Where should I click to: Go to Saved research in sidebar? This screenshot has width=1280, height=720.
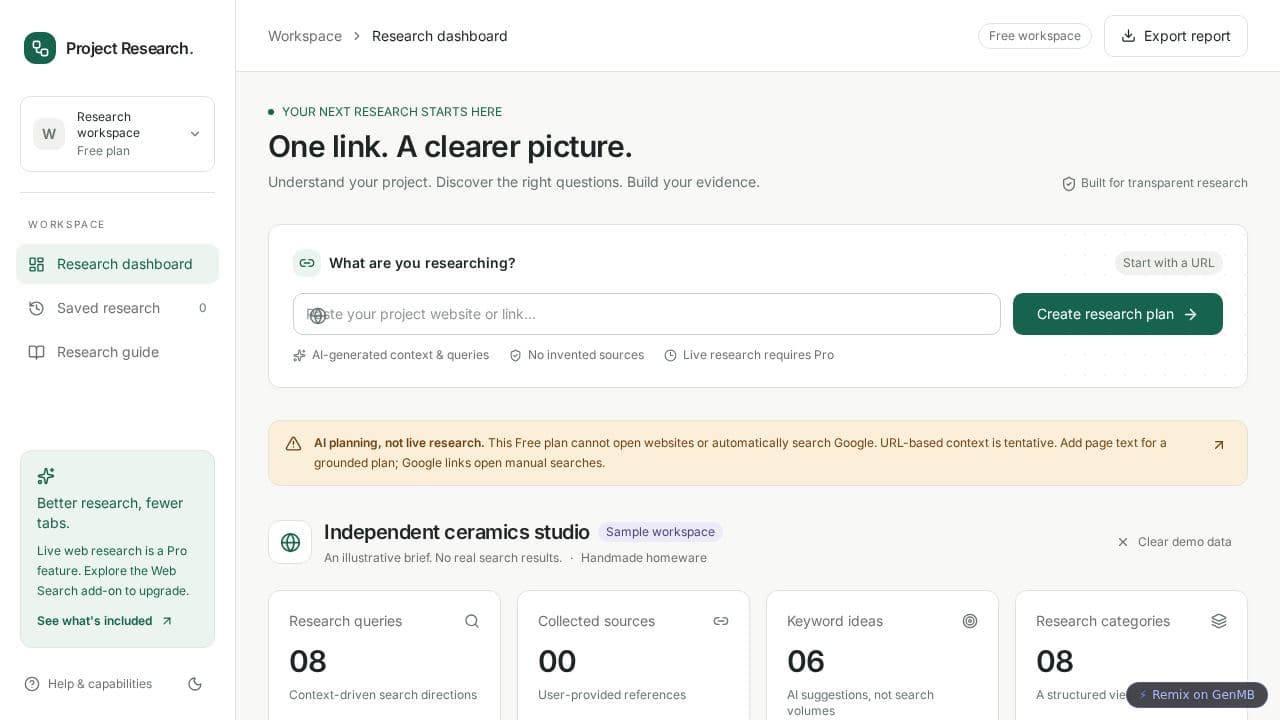[x=117, y=308]
